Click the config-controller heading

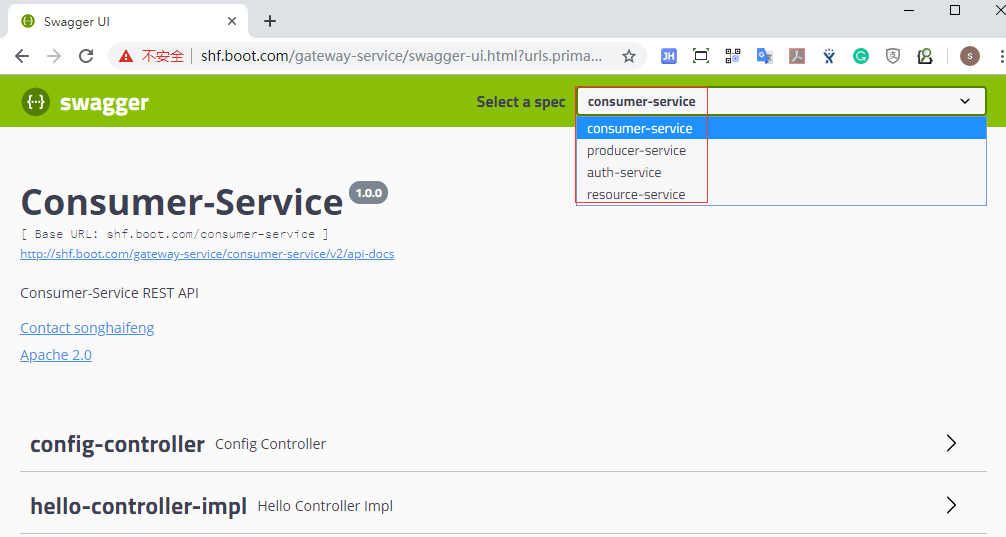pos(117,444)
